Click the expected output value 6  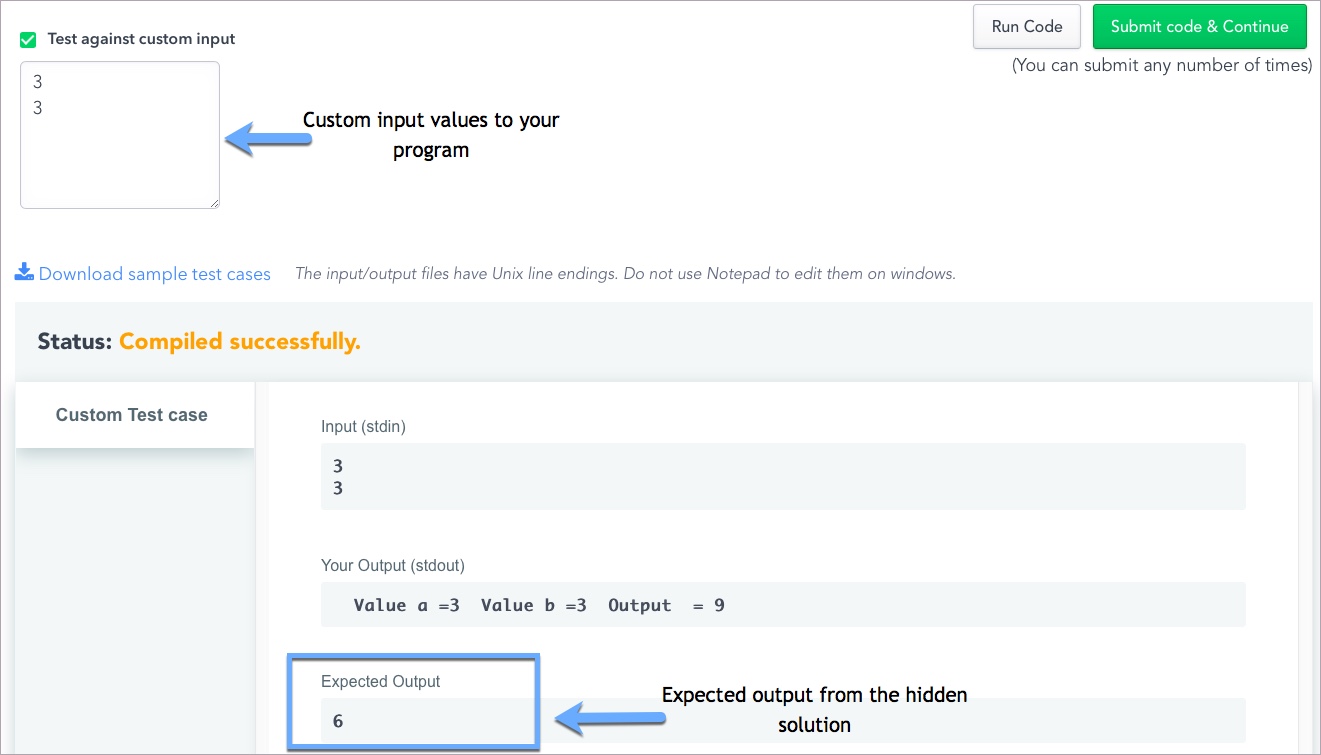pos(338,720)
